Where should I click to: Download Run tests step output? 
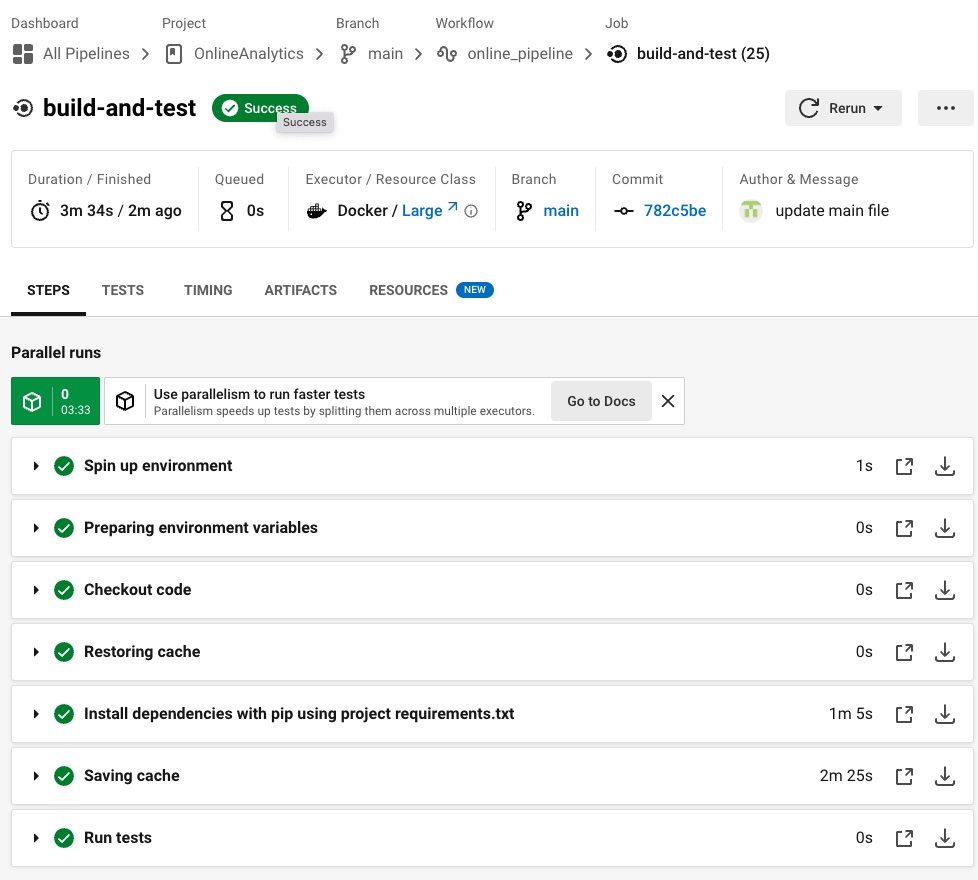[945, 838]
